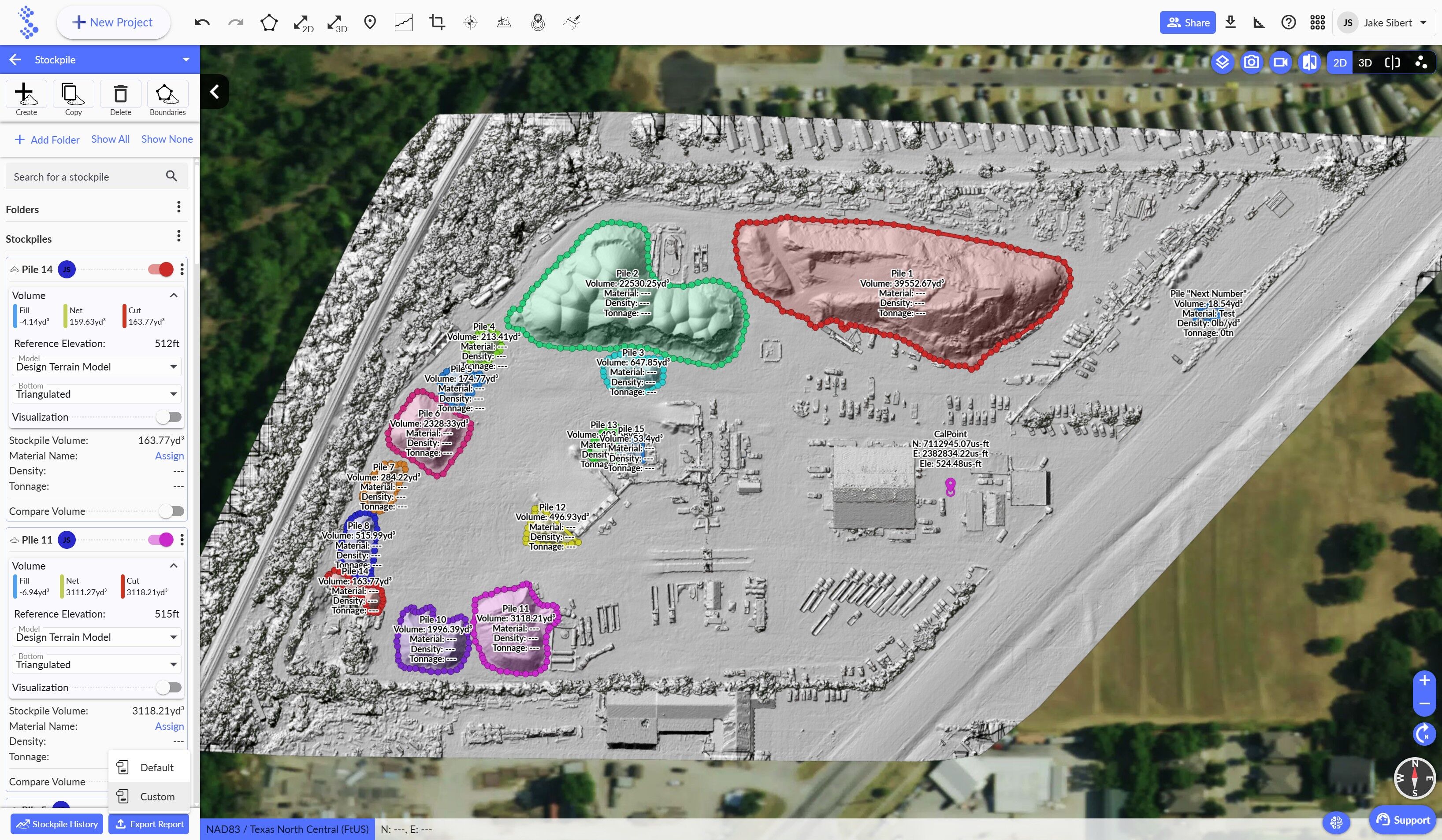Viewport: 1442px width, 840px height.
Task: Toggle Pile 11 visibility switch
Action: tap(161, 540)
